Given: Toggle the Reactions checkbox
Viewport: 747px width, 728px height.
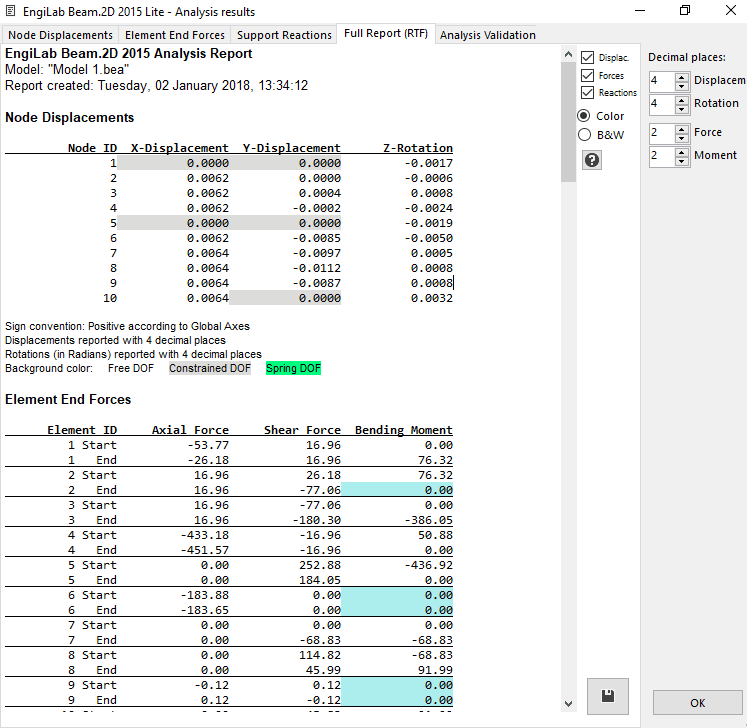Looking at the screenshot, I should pos(587,92).
